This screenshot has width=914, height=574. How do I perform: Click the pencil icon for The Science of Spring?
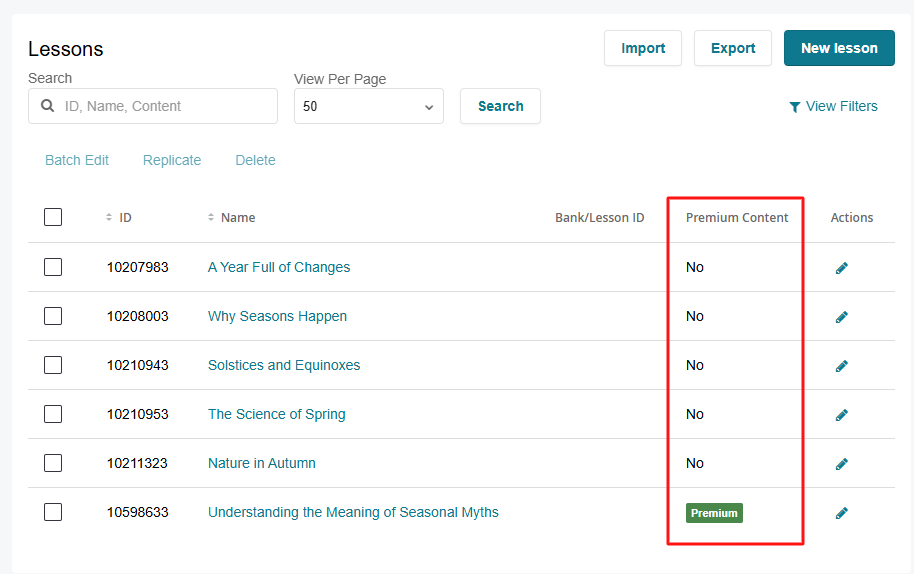tap(842, 415)
